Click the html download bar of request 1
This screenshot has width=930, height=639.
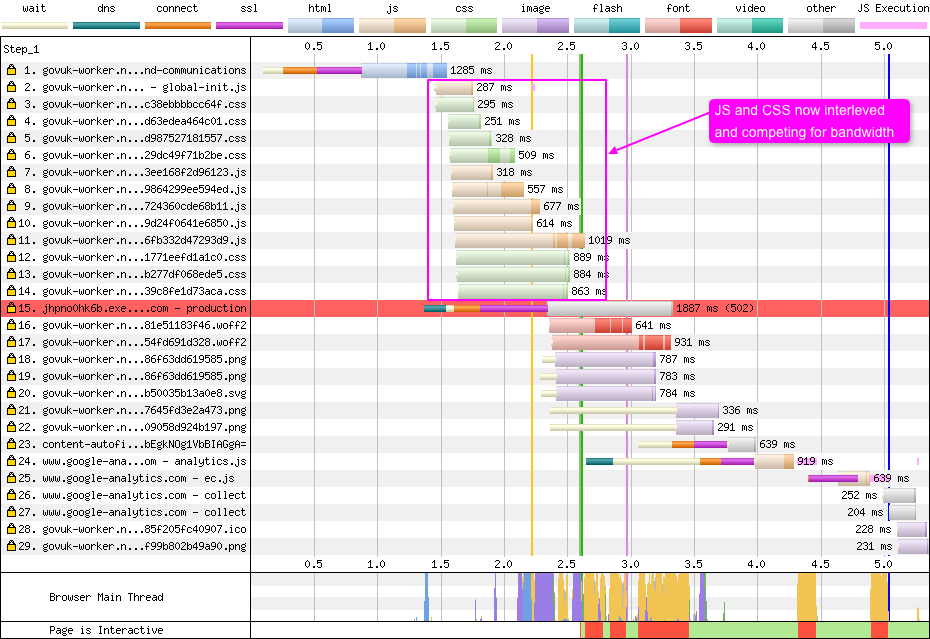point(404,70)
